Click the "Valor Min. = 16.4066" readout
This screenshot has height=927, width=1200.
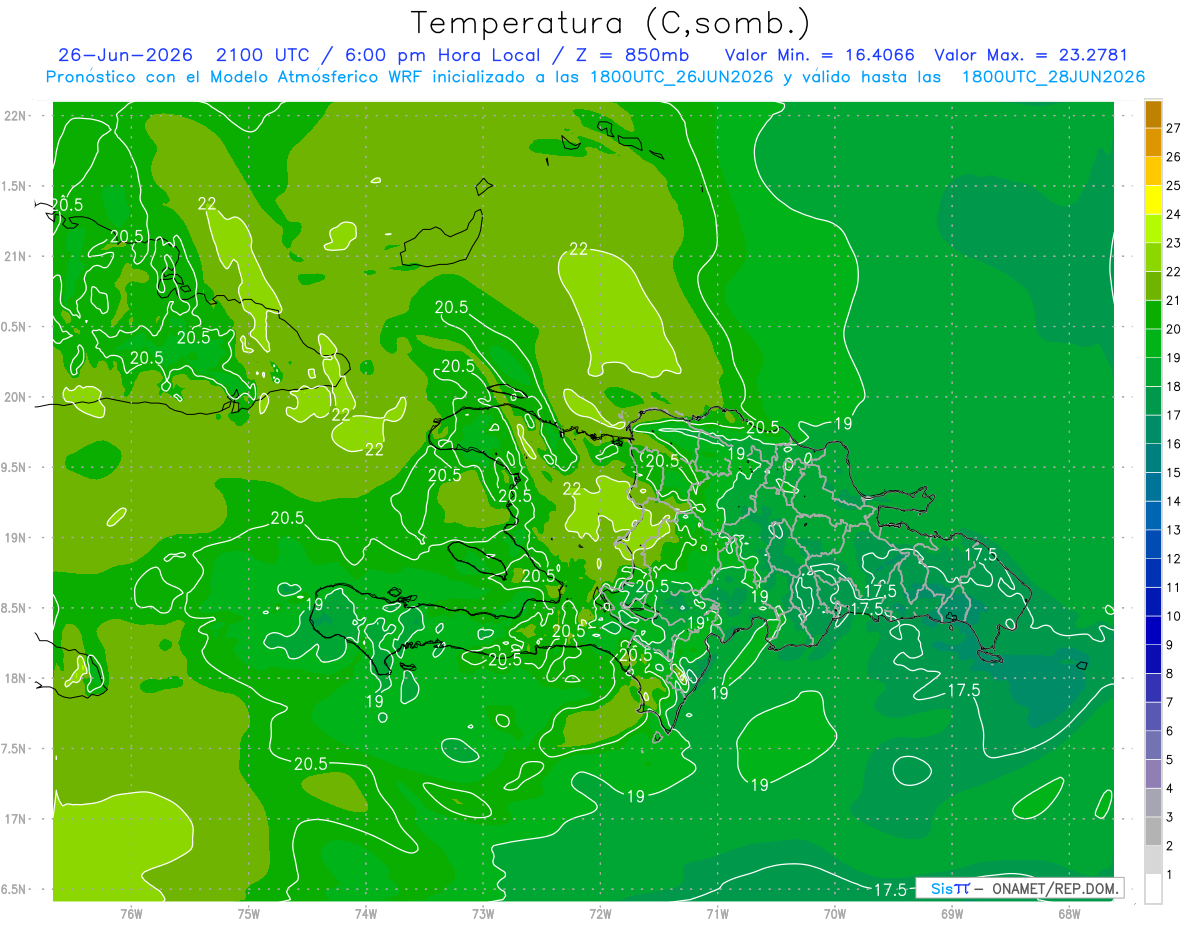coord(819,55)
